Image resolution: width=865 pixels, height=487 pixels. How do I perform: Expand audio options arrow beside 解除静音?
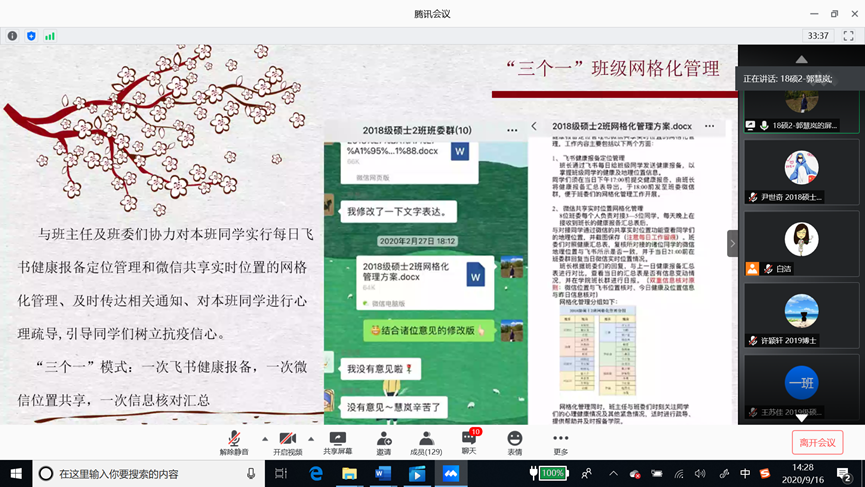pos(265,439)
